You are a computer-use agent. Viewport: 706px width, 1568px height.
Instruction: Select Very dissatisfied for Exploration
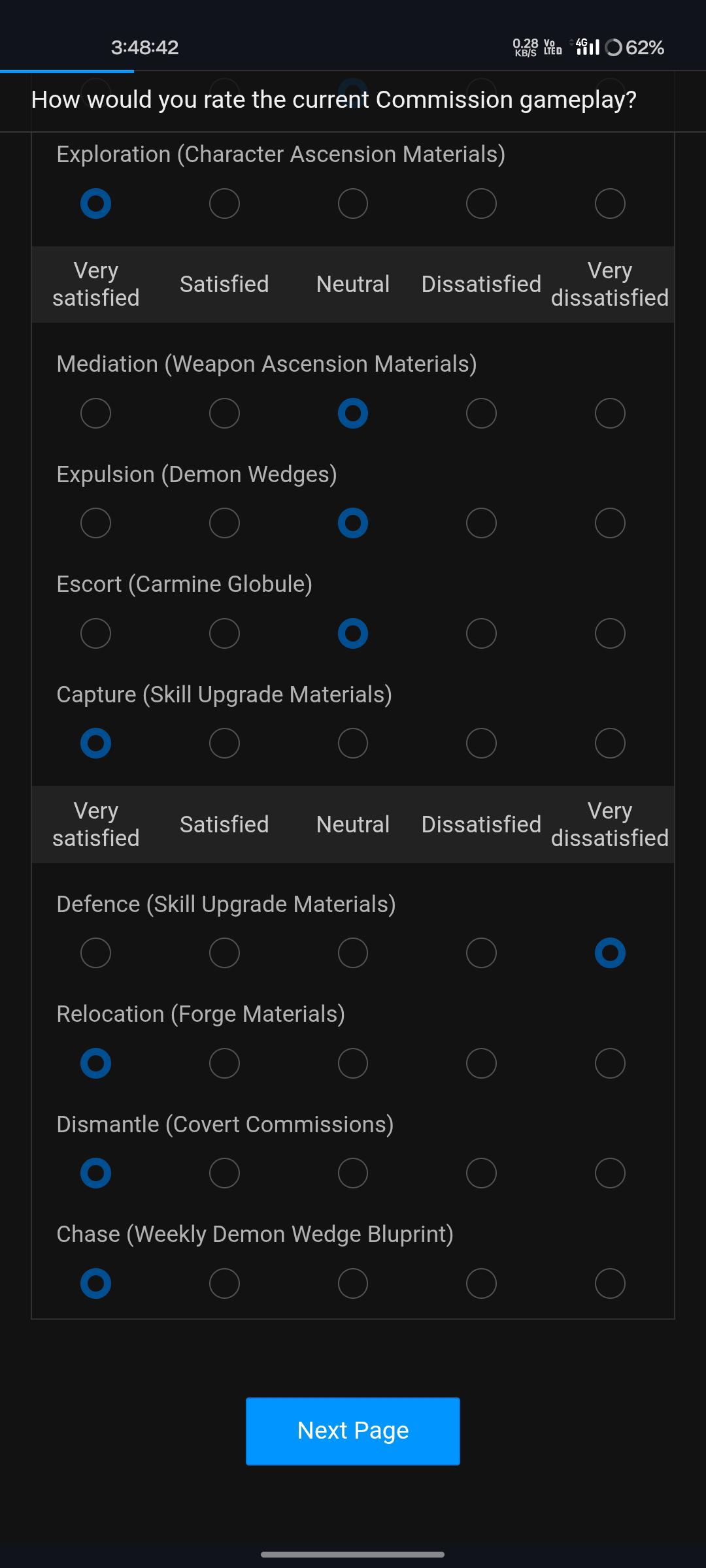(610, 204)
